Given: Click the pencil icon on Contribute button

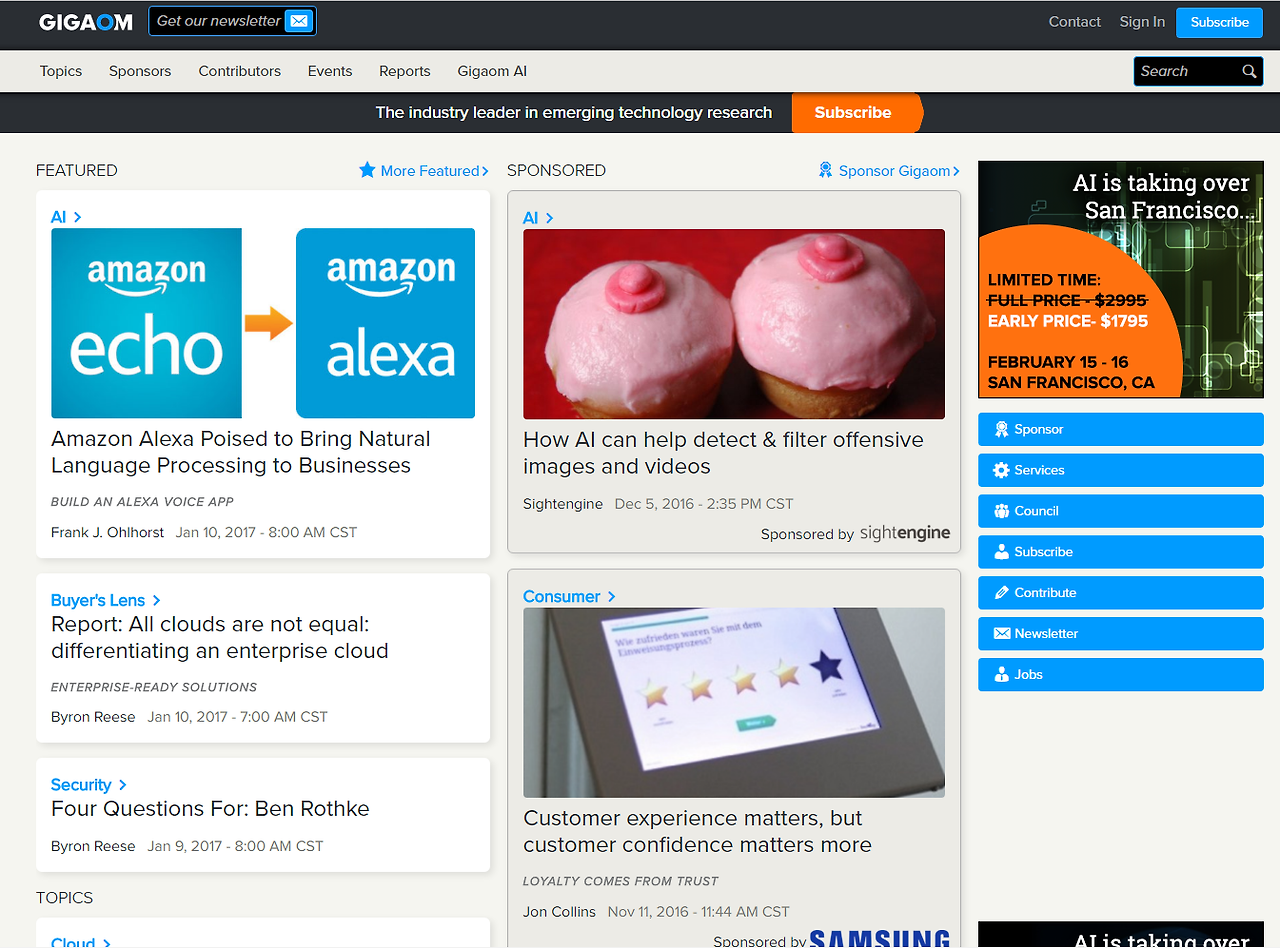Looking at the screenshot, I should 1001,593.
